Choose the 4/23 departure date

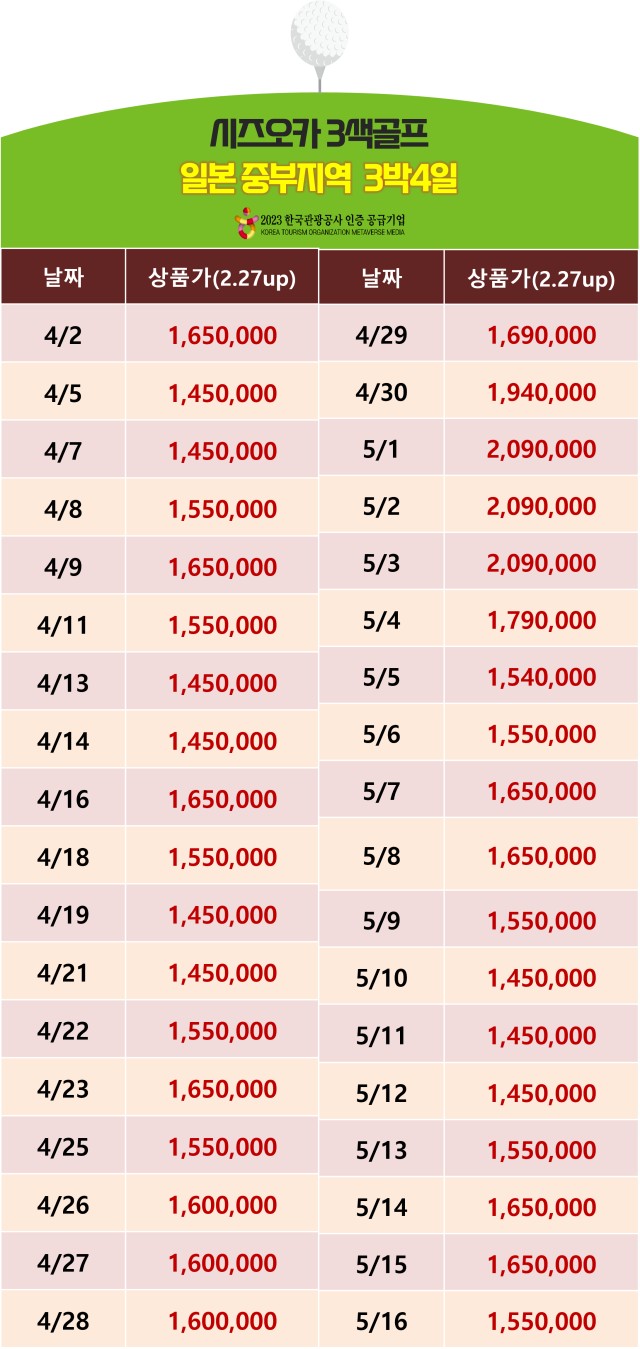tap(62, 1088)
